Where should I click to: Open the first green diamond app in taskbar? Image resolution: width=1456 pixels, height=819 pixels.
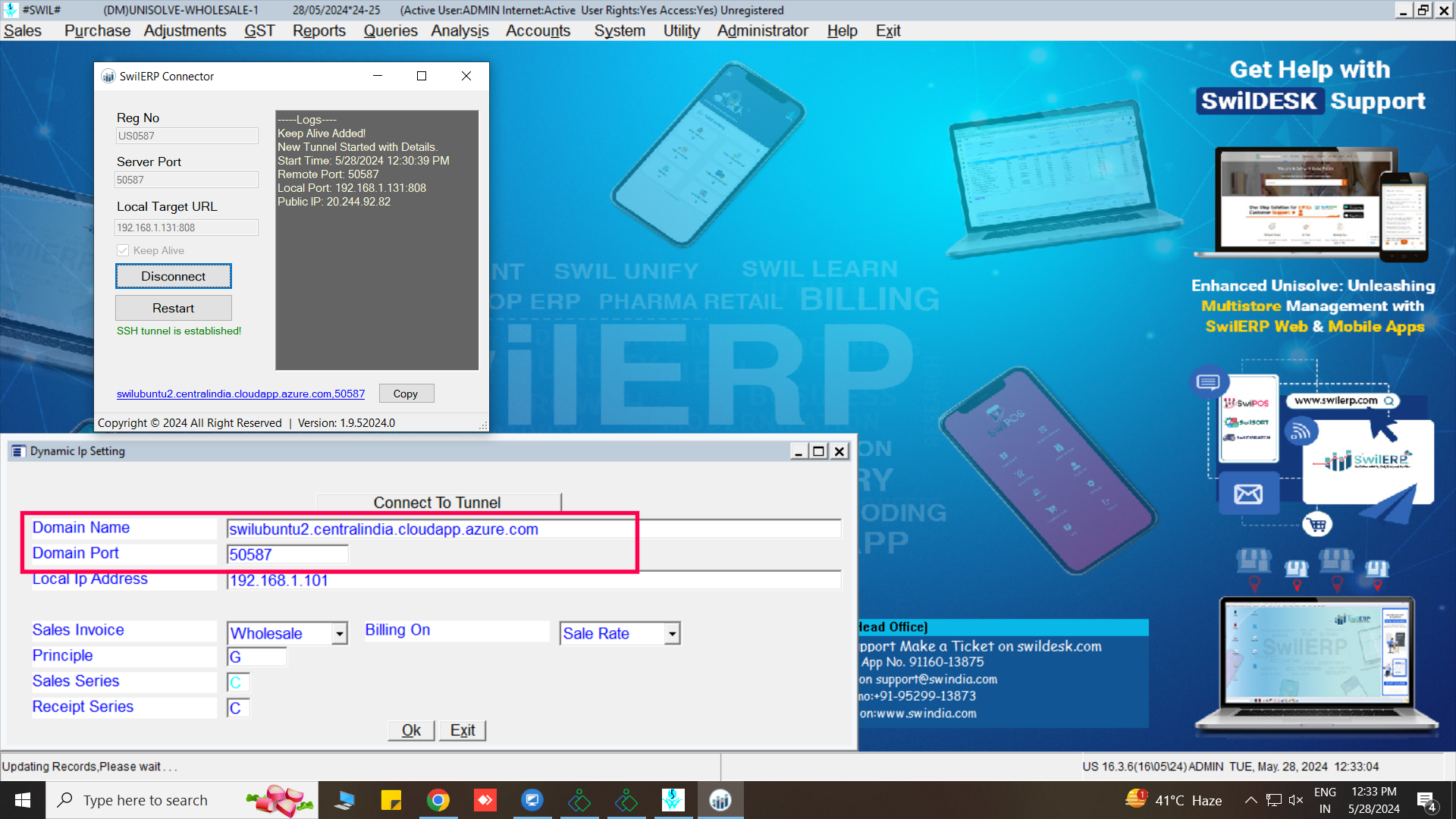[579, 800]
